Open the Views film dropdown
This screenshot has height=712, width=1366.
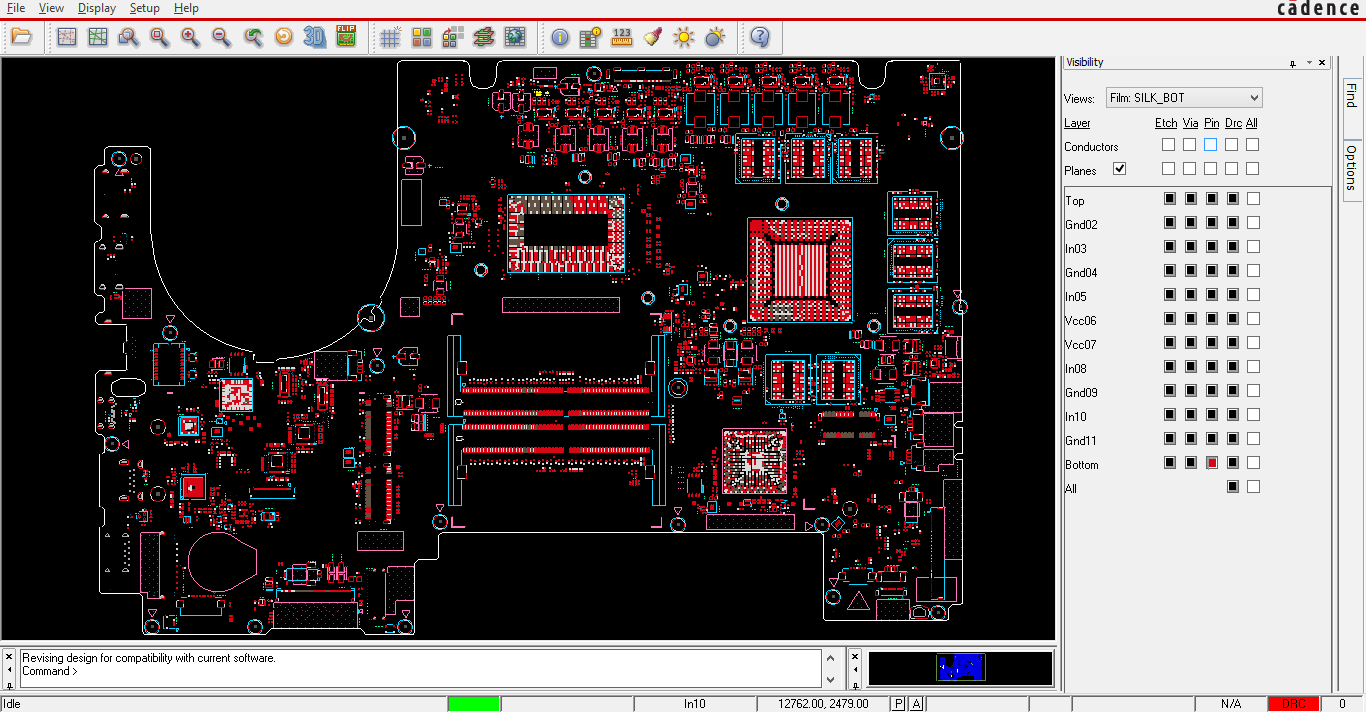point(1184,98)
